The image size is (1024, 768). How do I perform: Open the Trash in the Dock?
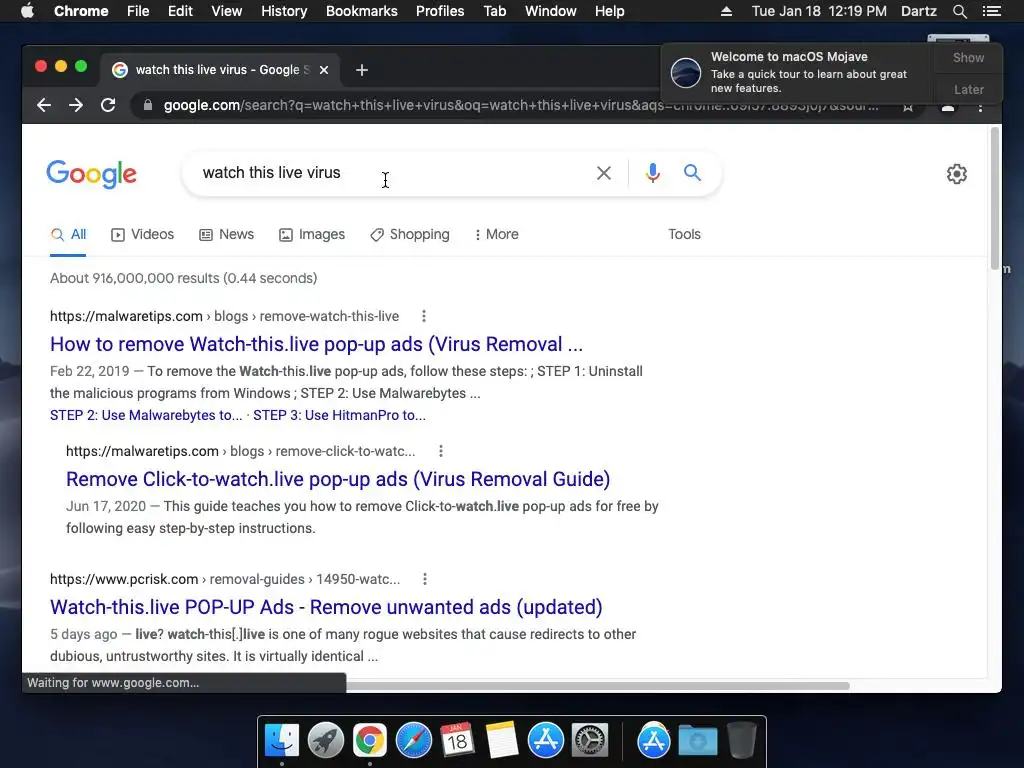pyautogui.click(x=741, y=741)
